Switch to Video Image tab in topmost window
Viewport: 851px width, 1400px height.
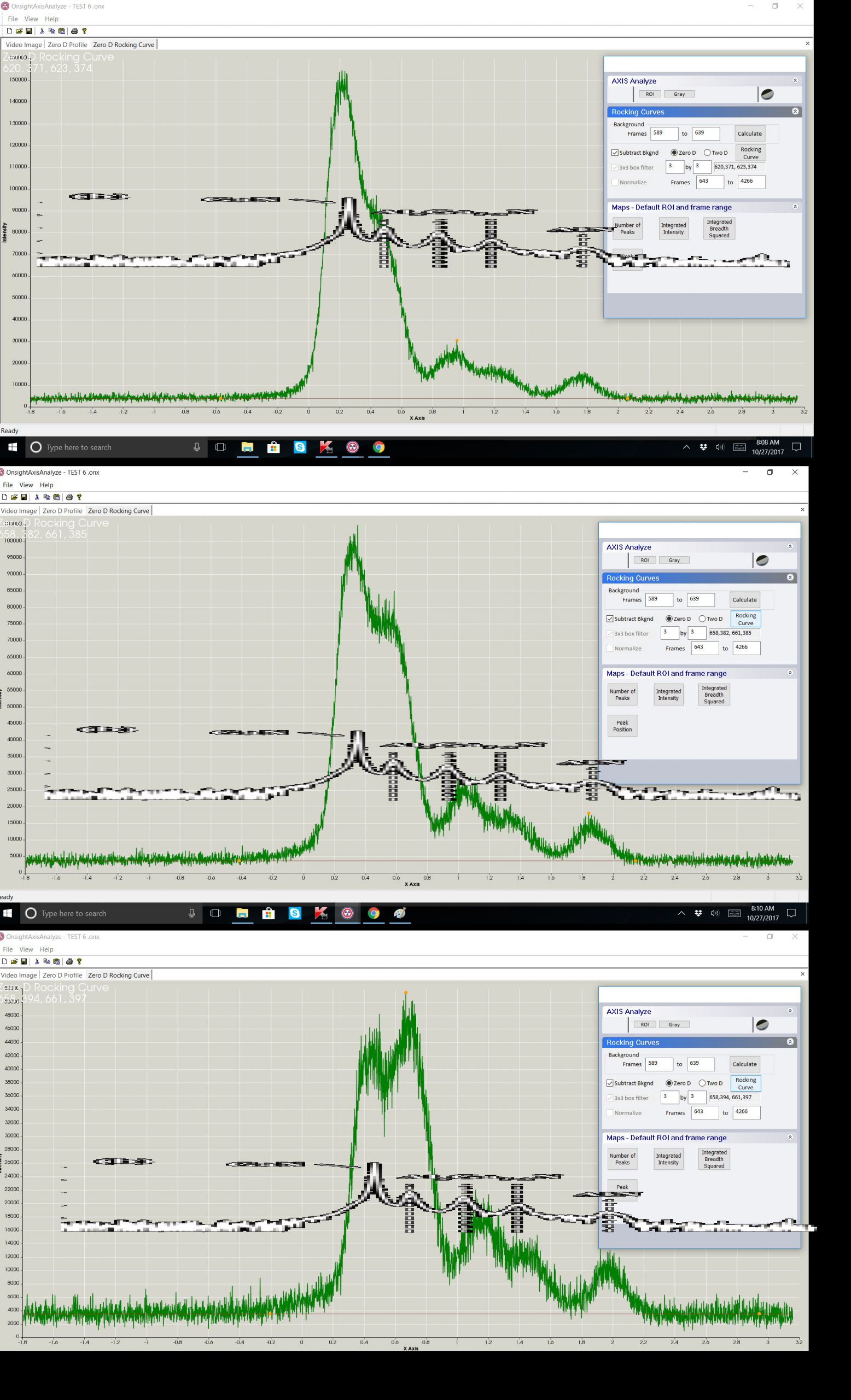24,45
